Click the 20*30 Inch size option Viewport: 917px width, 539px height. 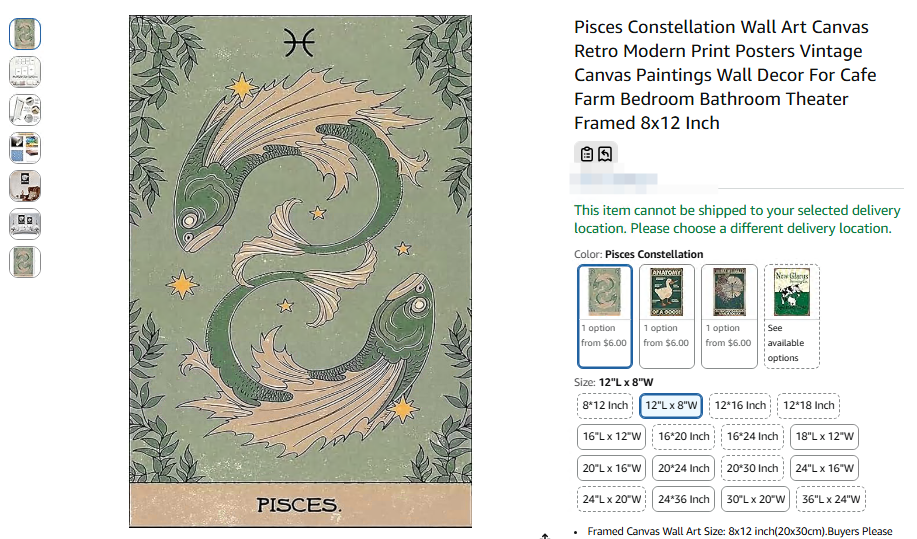coord(753,468)
